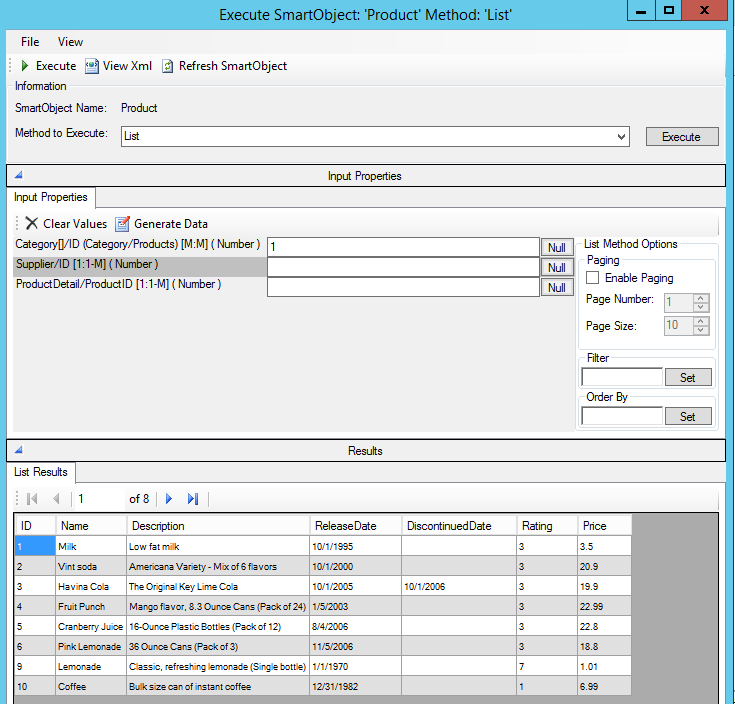Collapse the Input Properties section
The image size is (735, 704).
tap(18, 175)
